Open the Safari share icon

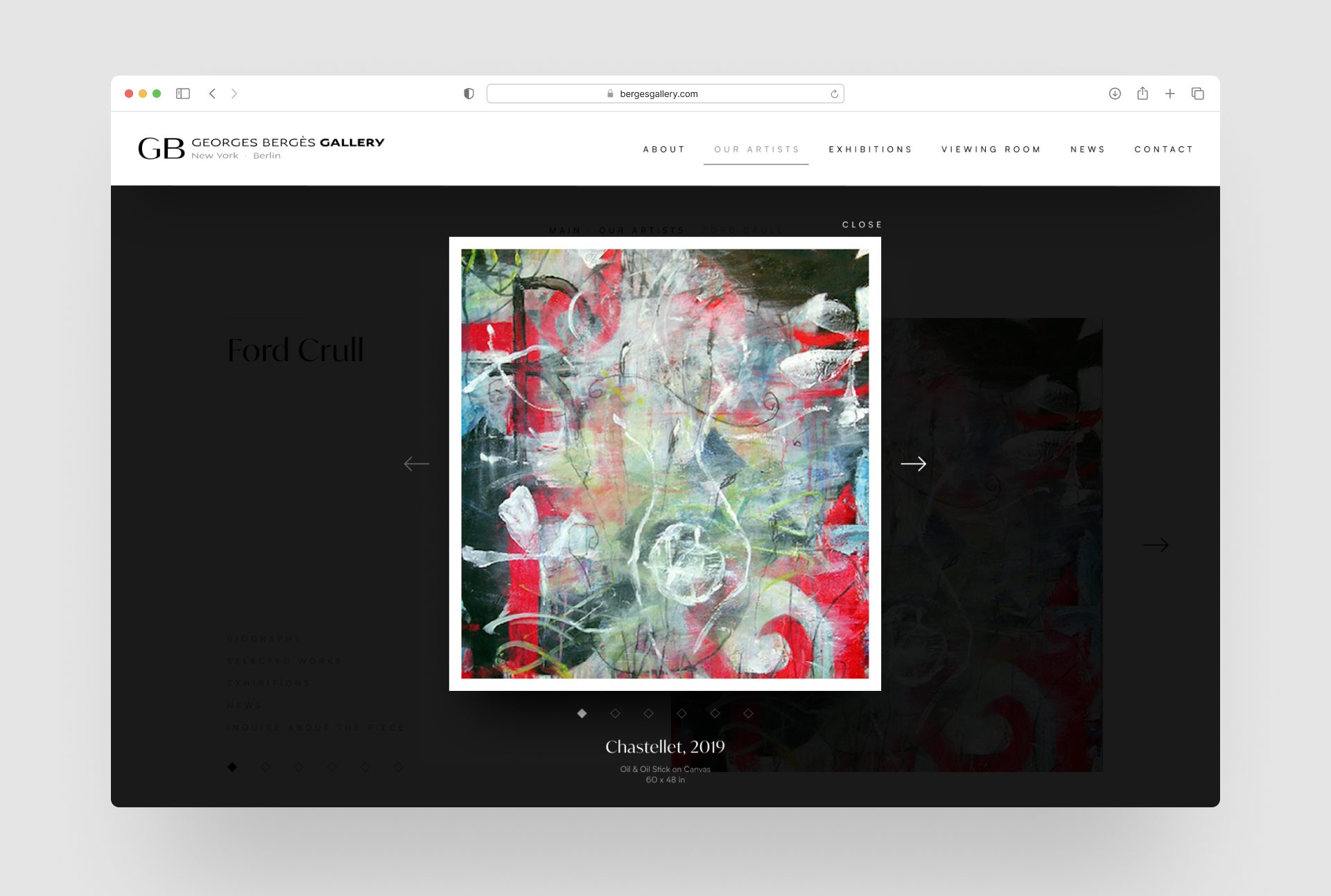click(x=1142, y=93)
